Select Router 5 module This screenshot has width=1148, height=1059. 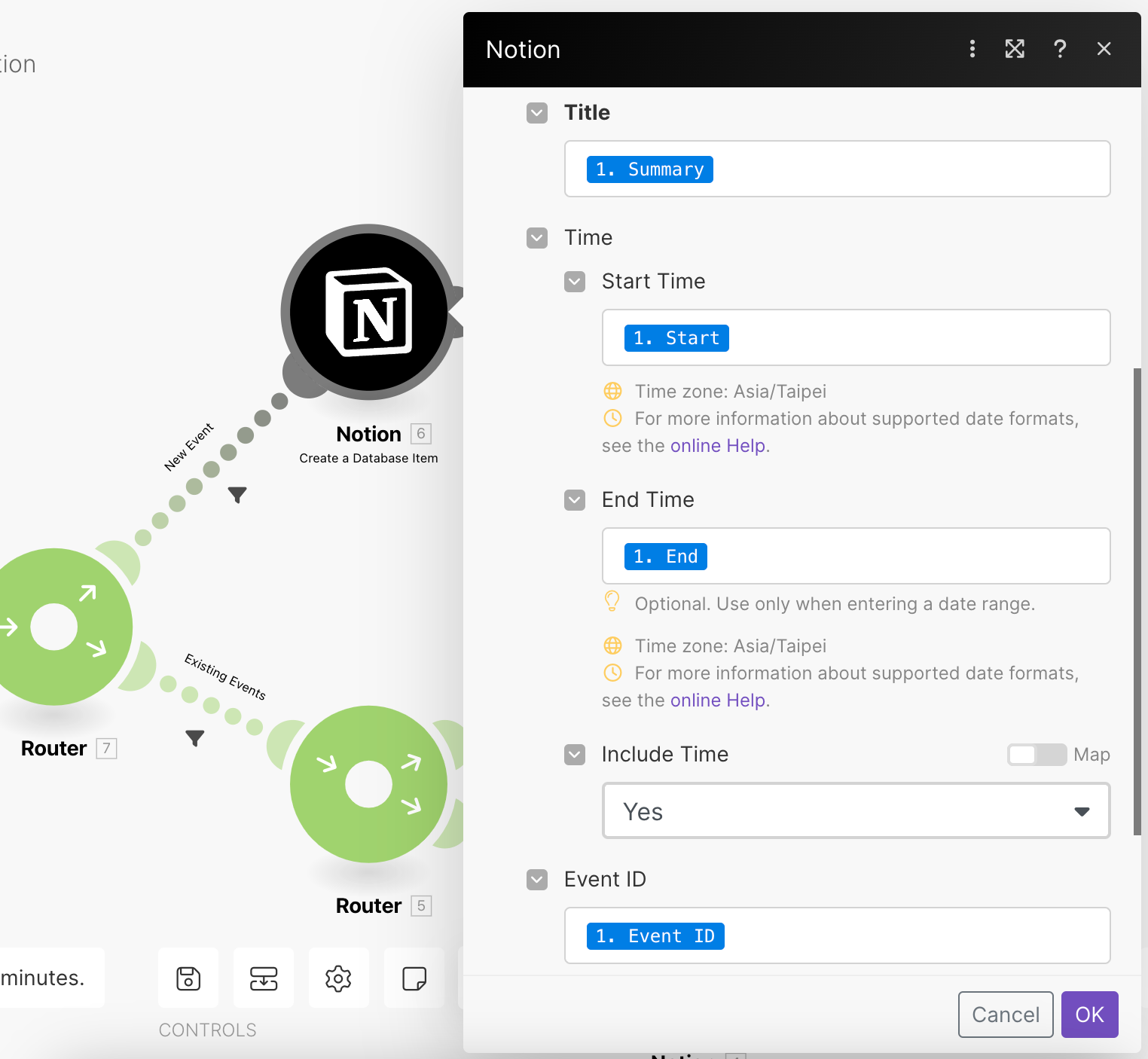[368, 784]
